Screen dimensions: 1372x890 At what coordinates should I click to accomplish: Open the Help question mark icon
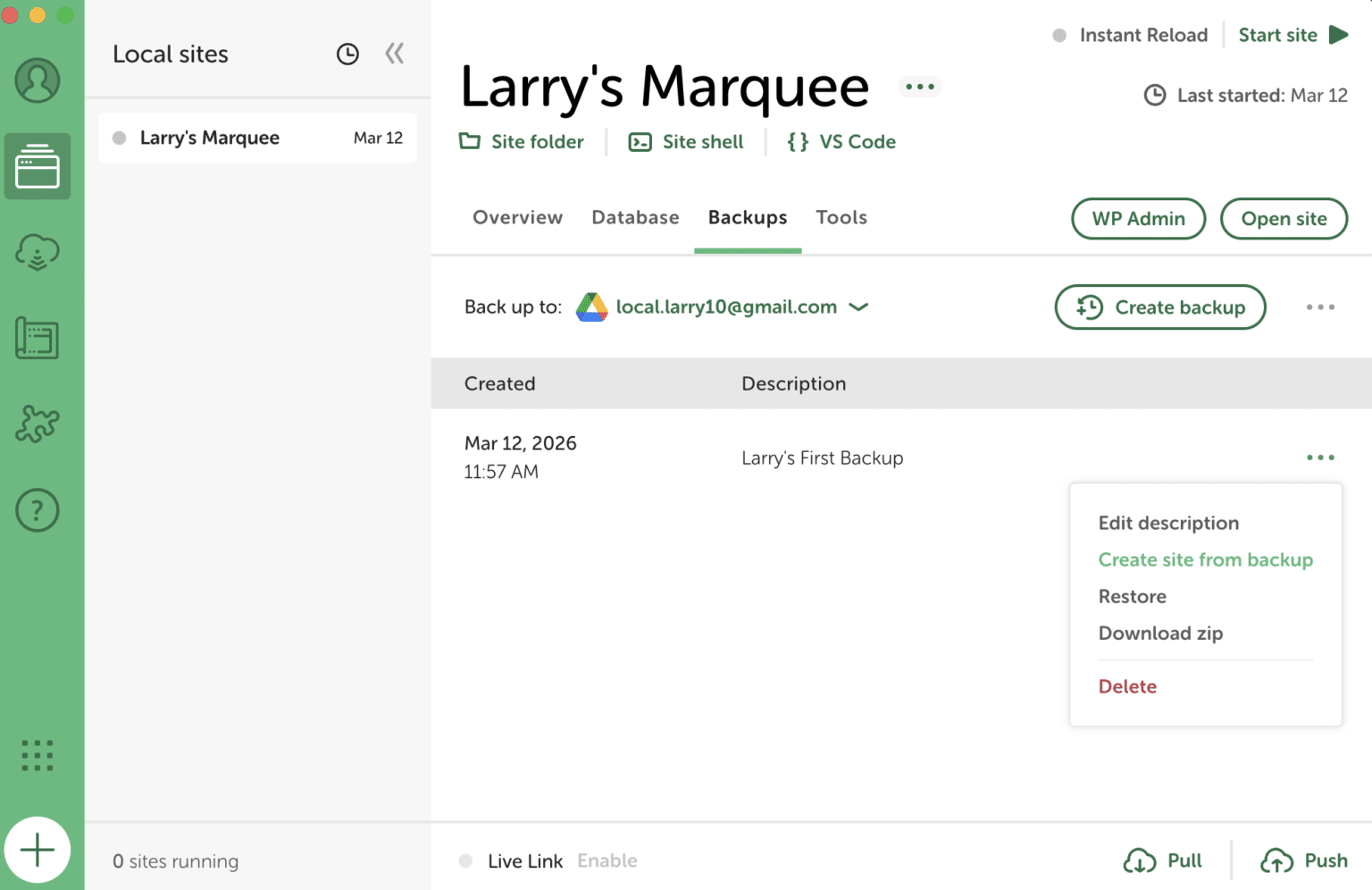(38, 510)
